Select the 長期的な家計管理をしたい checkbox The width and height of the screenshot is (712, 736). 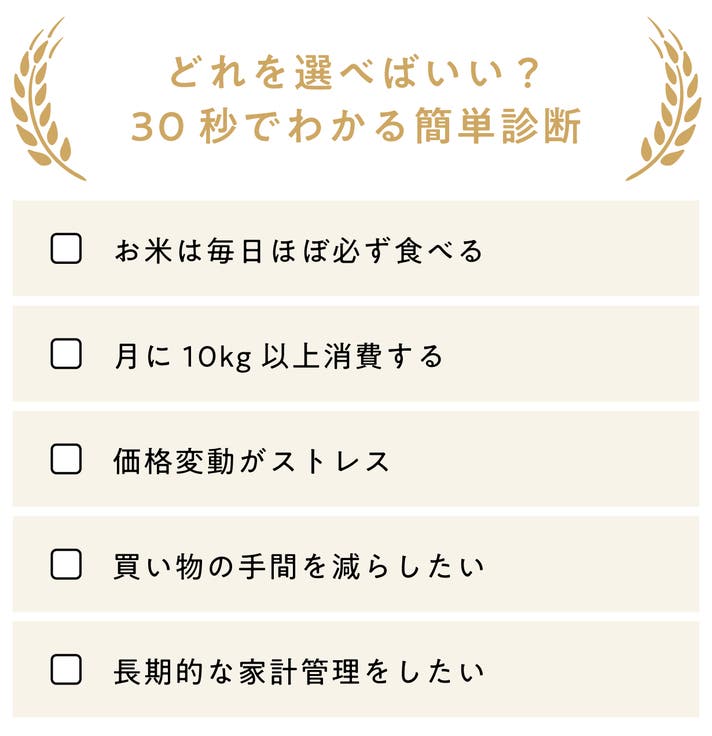coord(66,669)
